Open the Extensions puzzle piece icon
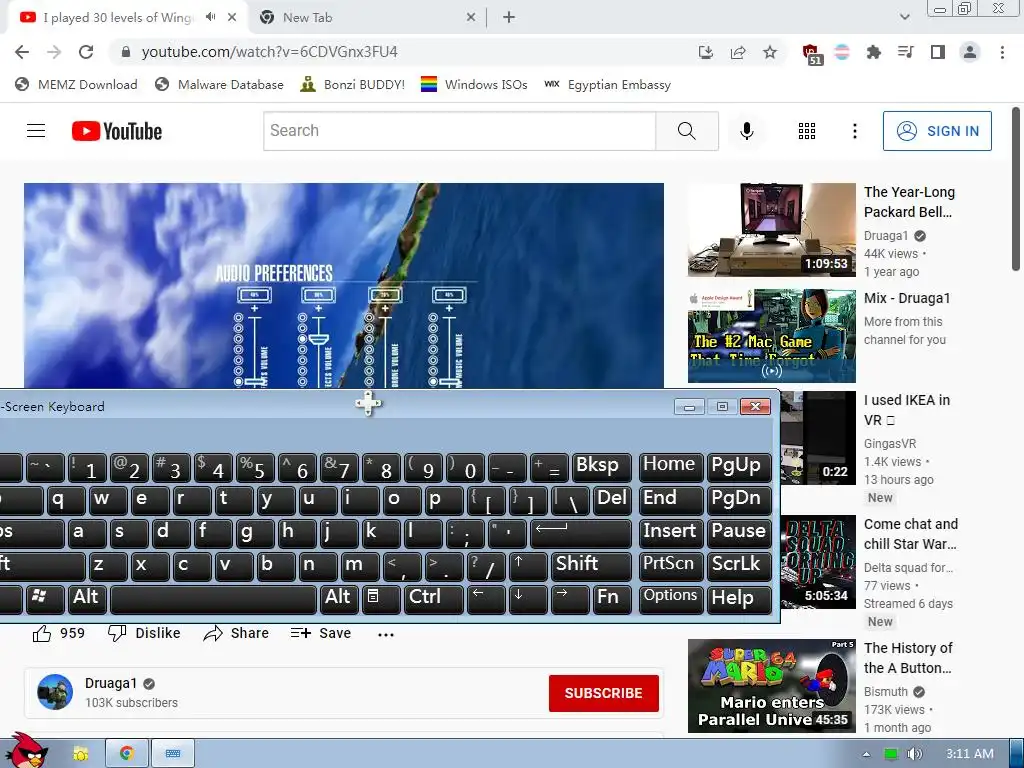Image resolution: width=1024 pixels, height=768 pixels. tap(873, 52)
